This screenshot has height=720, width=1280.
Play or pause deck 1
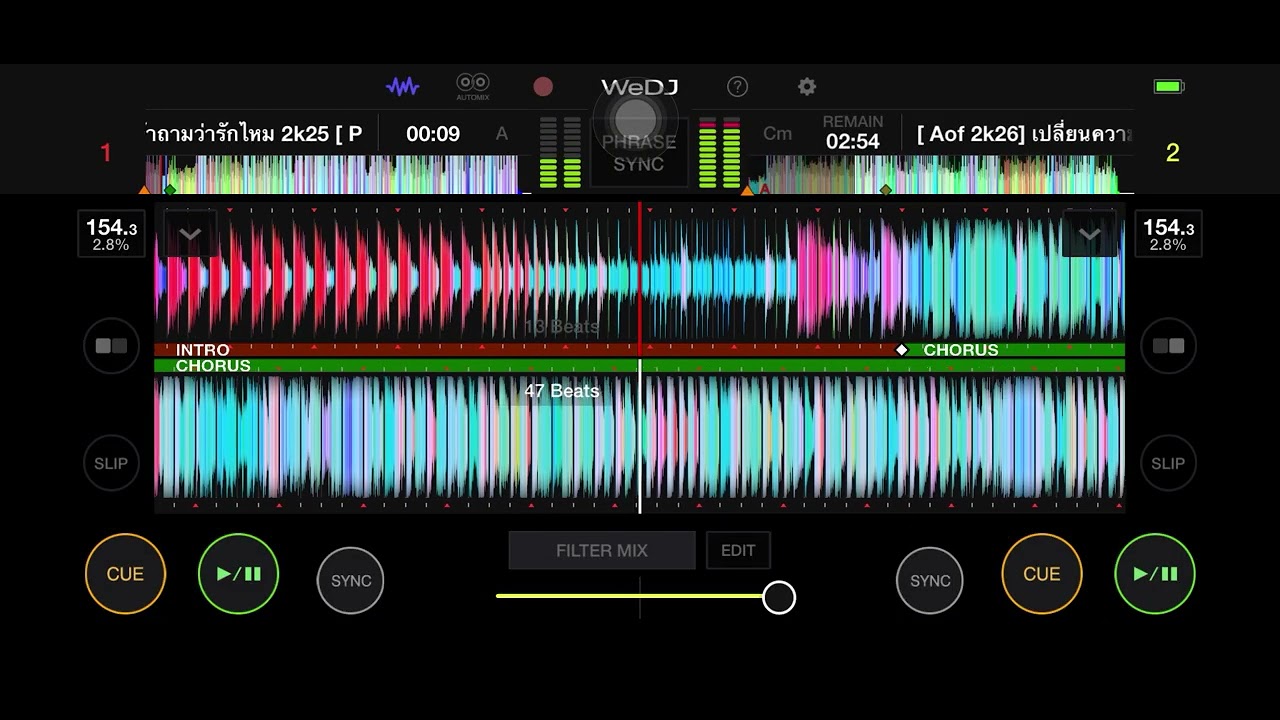[x=238, y=574]
